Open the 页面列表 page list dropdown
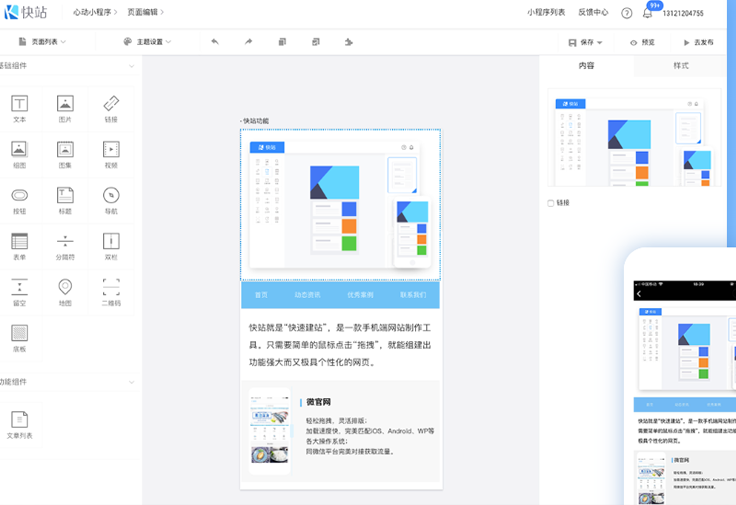736x505 pixels. pyautogui.click(x=42, y=42)
